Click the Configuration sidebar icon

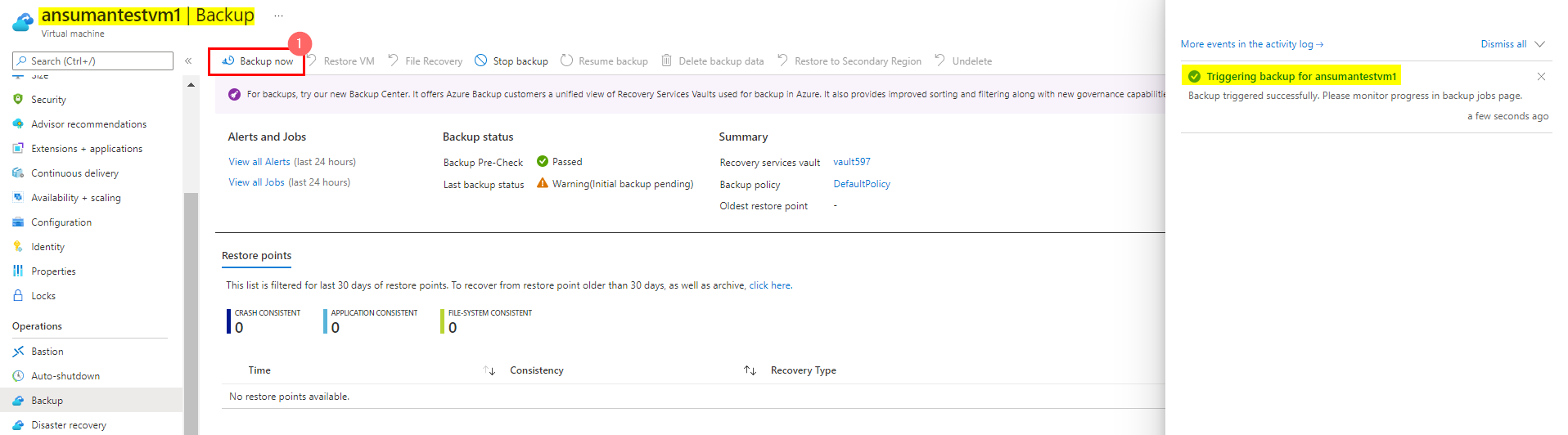(18, 222)
